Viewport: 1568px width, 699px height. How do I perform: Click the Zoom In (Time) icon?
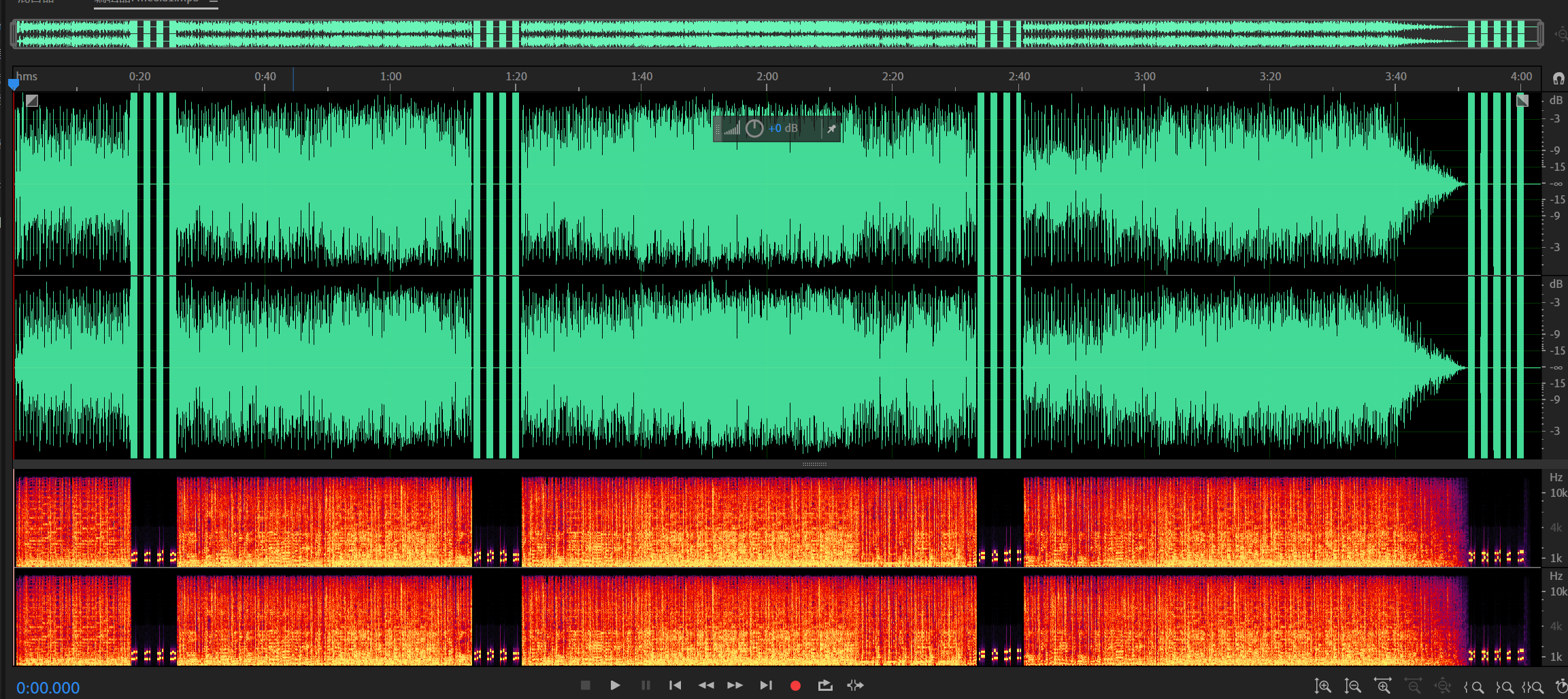(x=1382, y=686)
